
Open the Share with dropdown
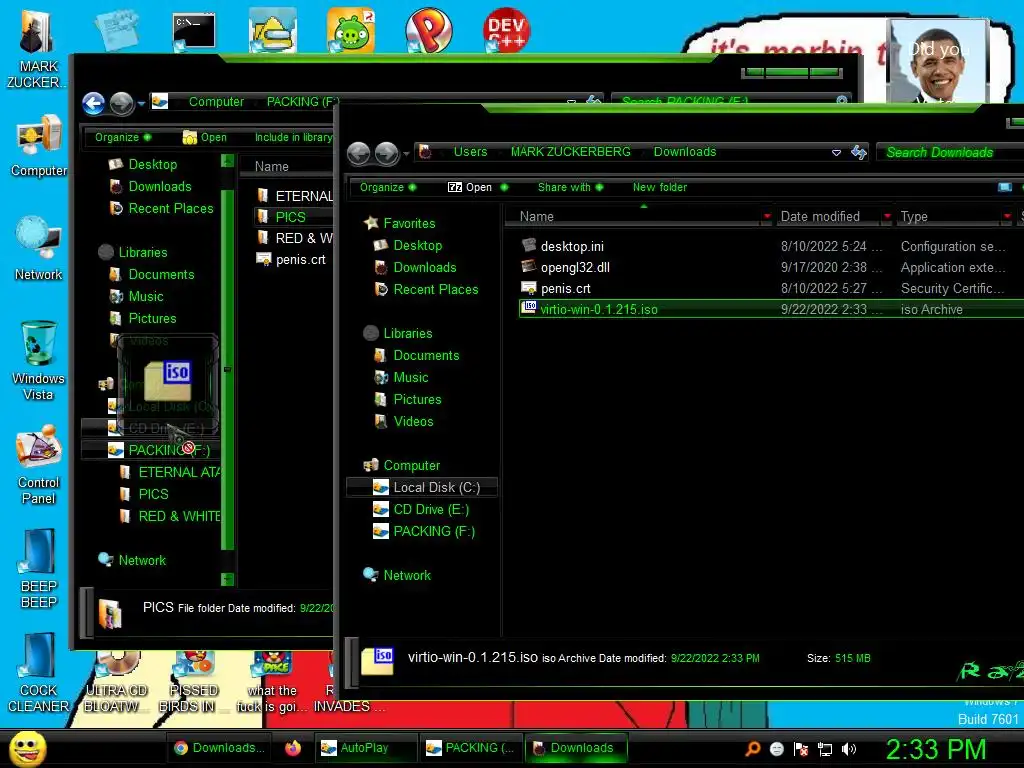pyautogui.click(x=569, y=187)
